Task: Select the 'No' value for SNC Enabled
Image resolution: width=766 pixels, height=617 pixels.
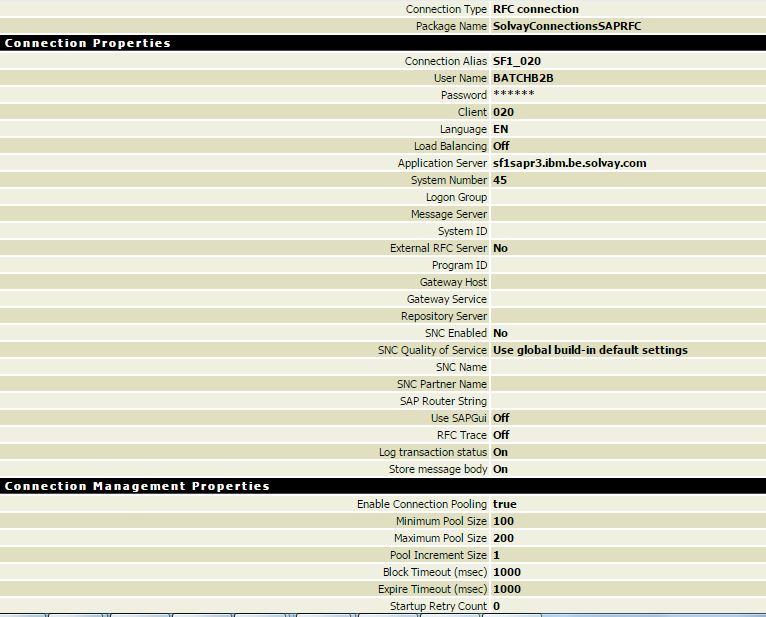Action: tap(500, 333)
